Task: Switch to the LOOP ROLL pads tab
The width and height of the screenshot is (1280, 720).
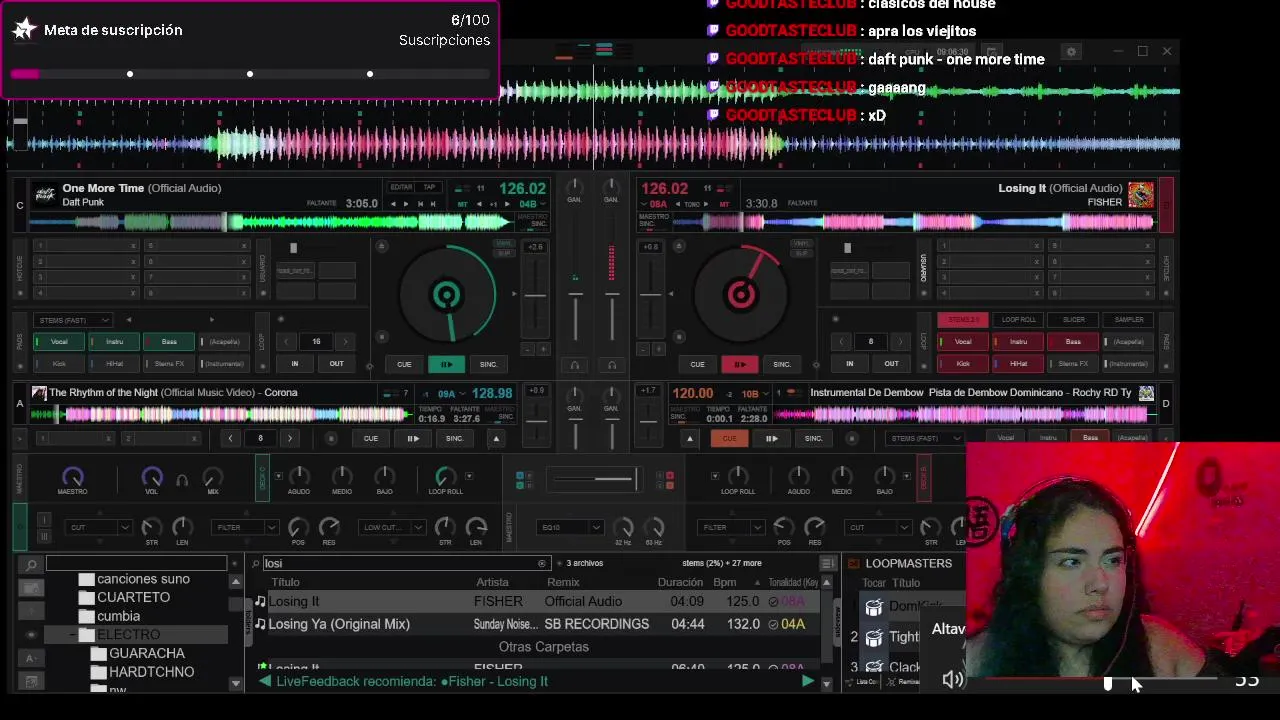Action: click(1018, 320)
